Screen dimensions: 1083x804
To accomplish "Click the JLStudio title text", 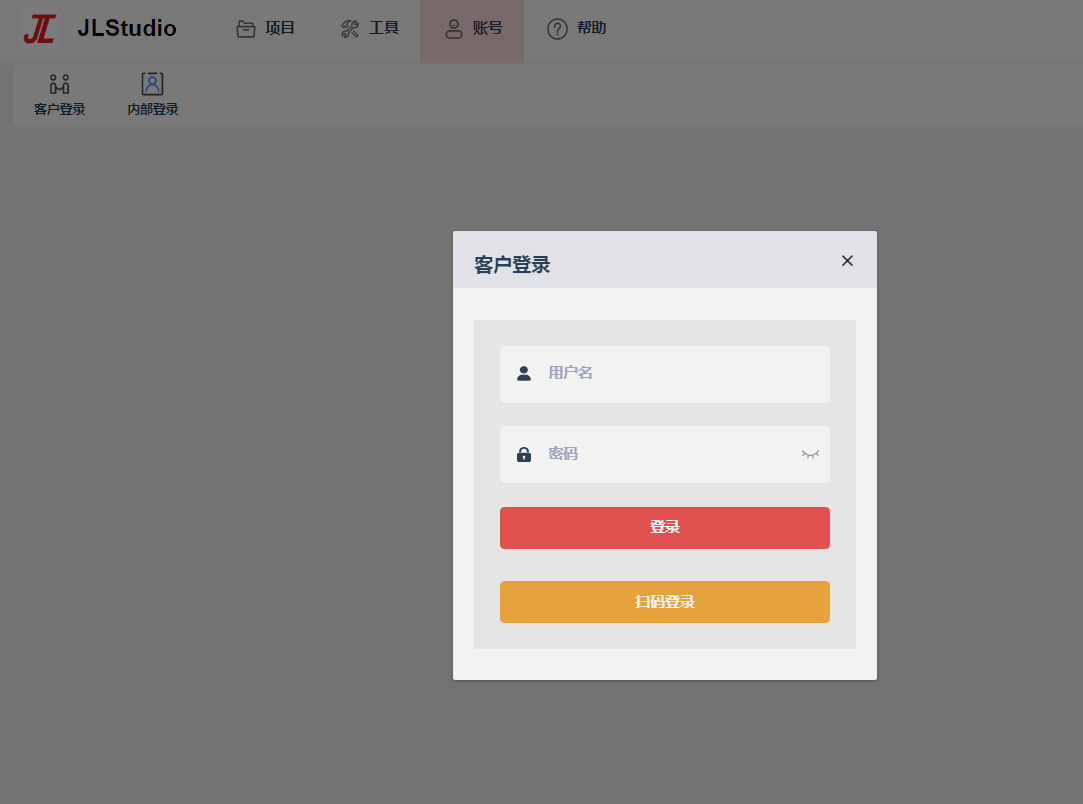I will pos(127,28).
